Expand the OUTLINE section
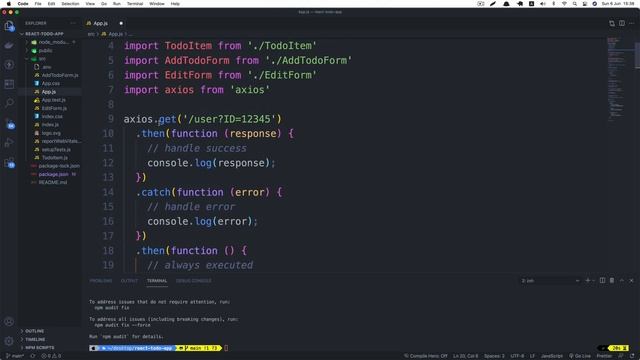The height and width of the screenshot is (360, 640). (x=35, y=331)
